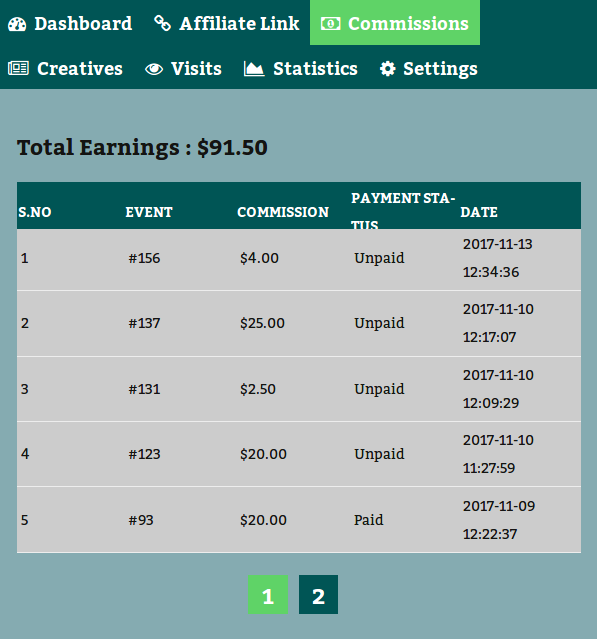Click the date 2017-11-10 12:17:07
This screenshot has height=639, width=597.
498,324
